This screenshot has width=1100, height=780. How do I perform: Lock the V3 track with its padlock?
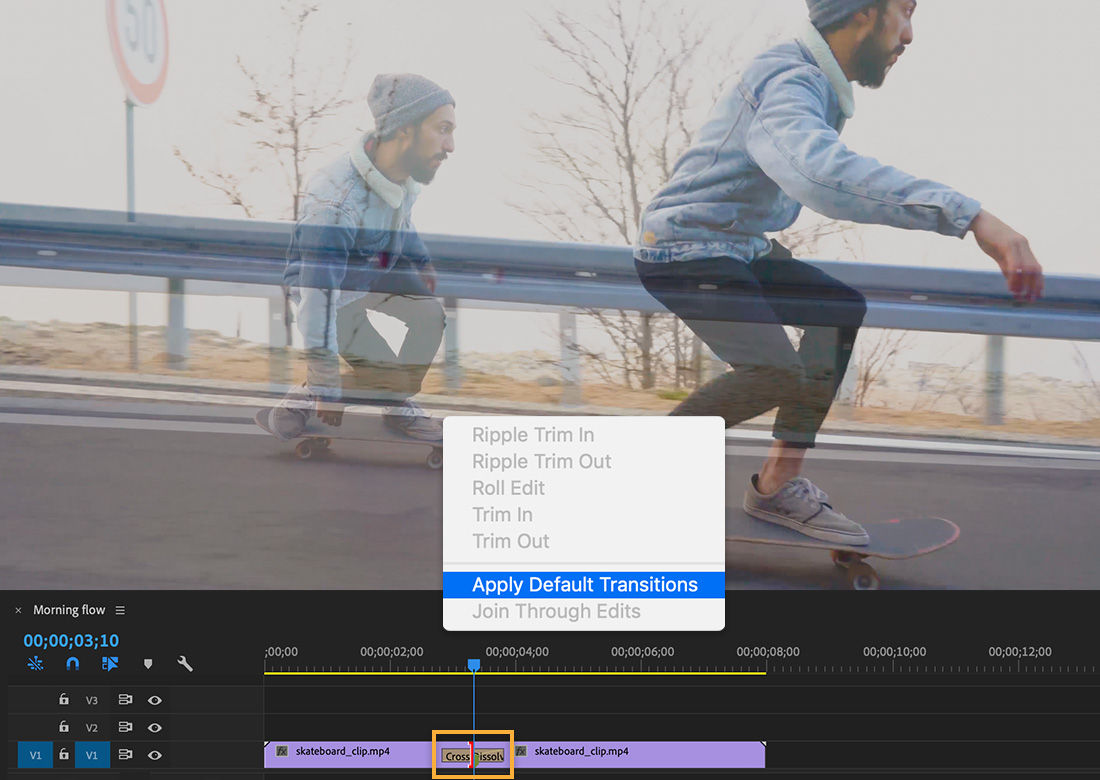click(64, 699)
